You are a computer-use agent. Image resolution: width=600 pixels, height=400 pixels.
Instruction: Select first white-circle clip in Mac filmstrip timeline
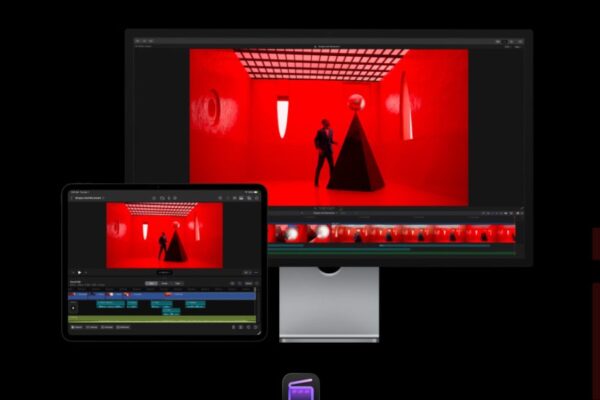point(293,233)
